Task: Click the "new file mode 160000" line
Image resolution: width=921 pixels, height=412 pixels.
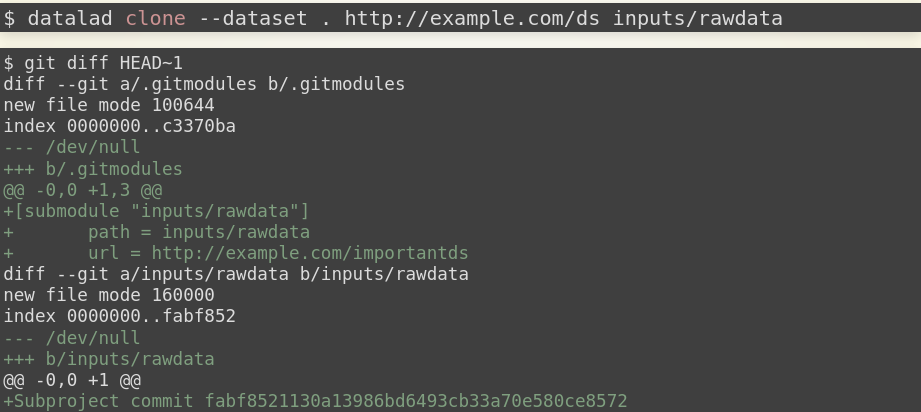Action: pyautogui.click(x=109, y=295)
